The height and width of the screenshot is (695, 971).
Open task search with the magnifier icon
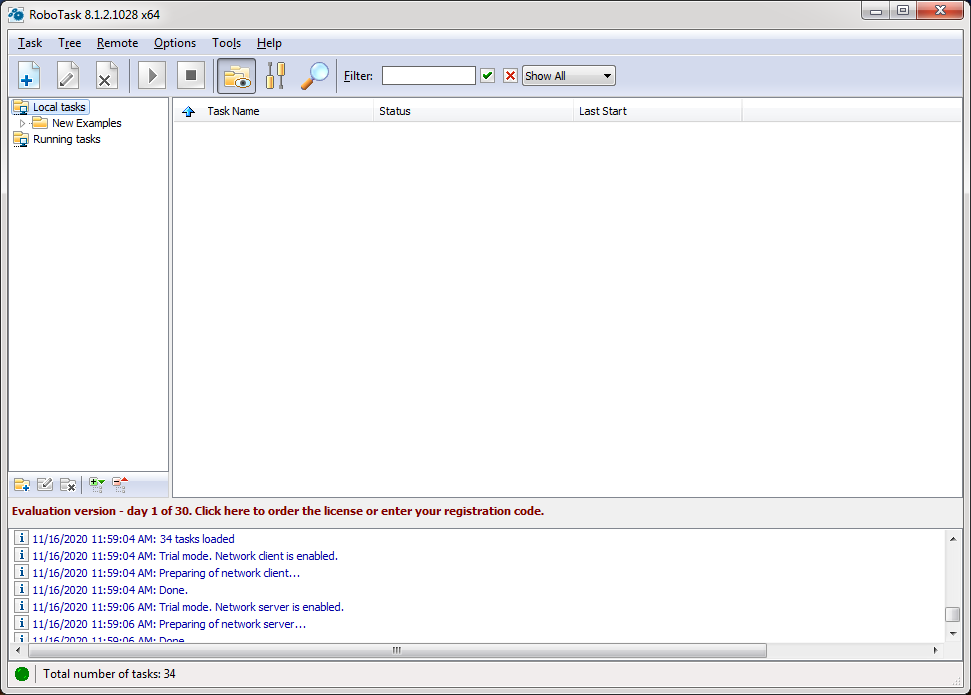tap(314, 75)
